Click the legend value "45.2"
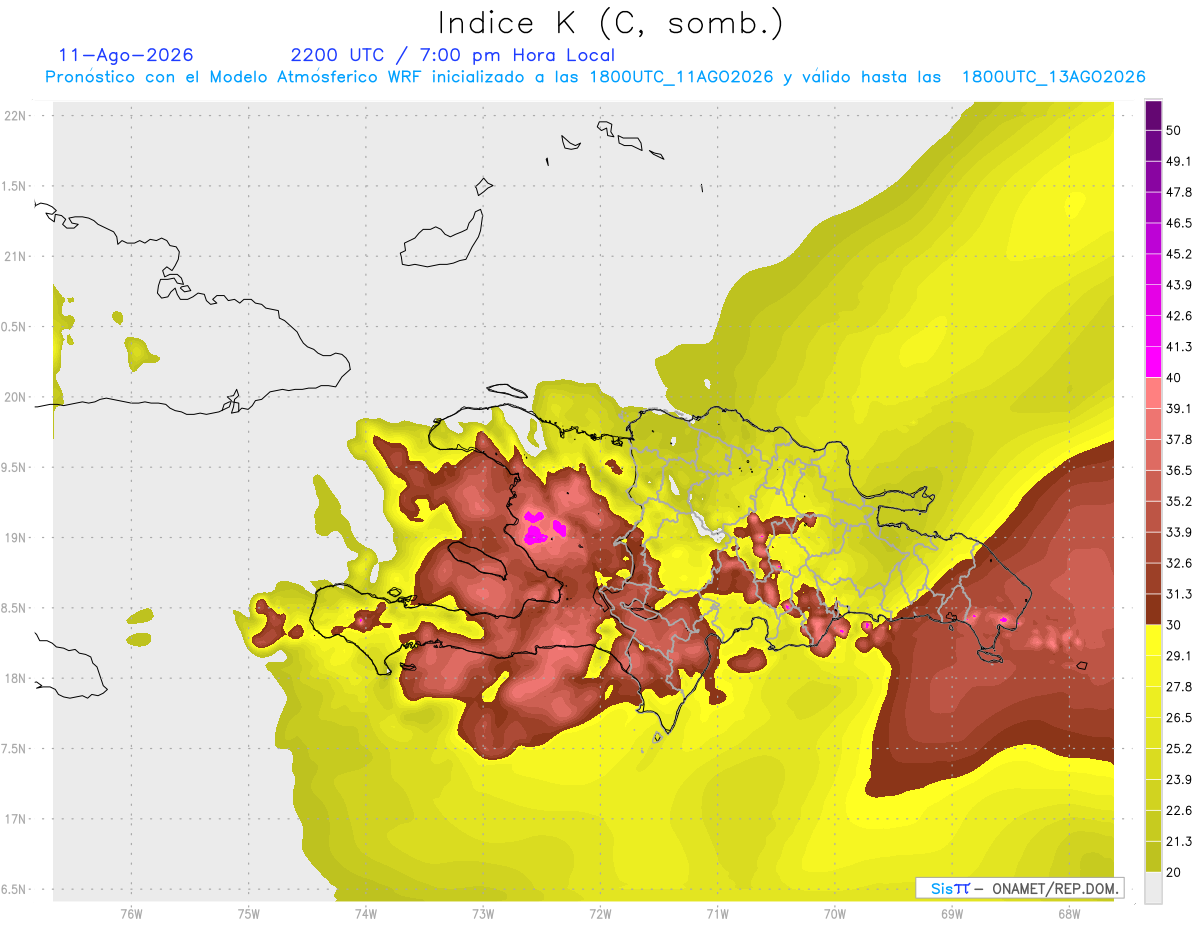The width and height of the screenshot is (1200, 927). (x=1178, y=254)
